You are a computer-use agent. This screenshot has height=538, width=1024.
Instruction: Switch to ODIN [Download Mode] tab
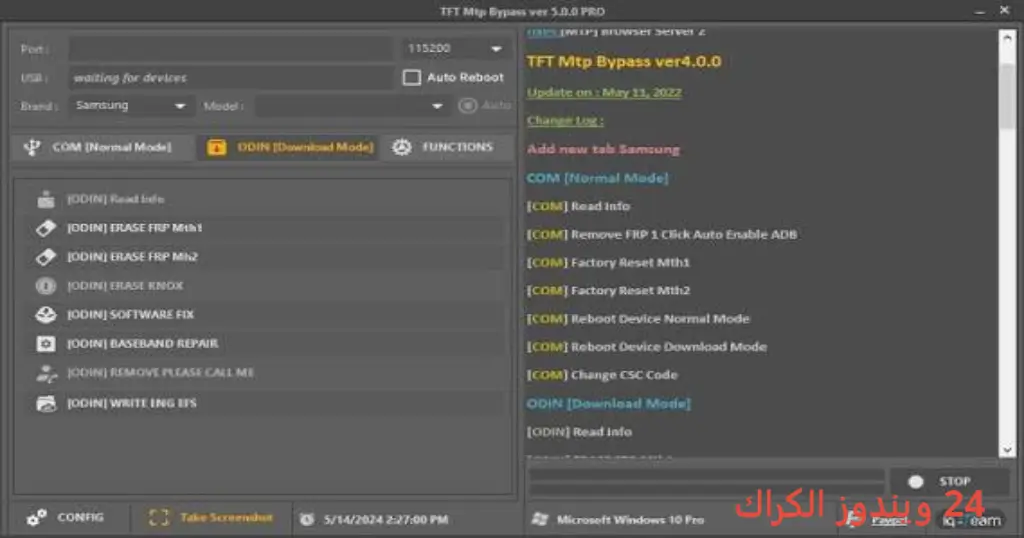[x=289, y=148]
